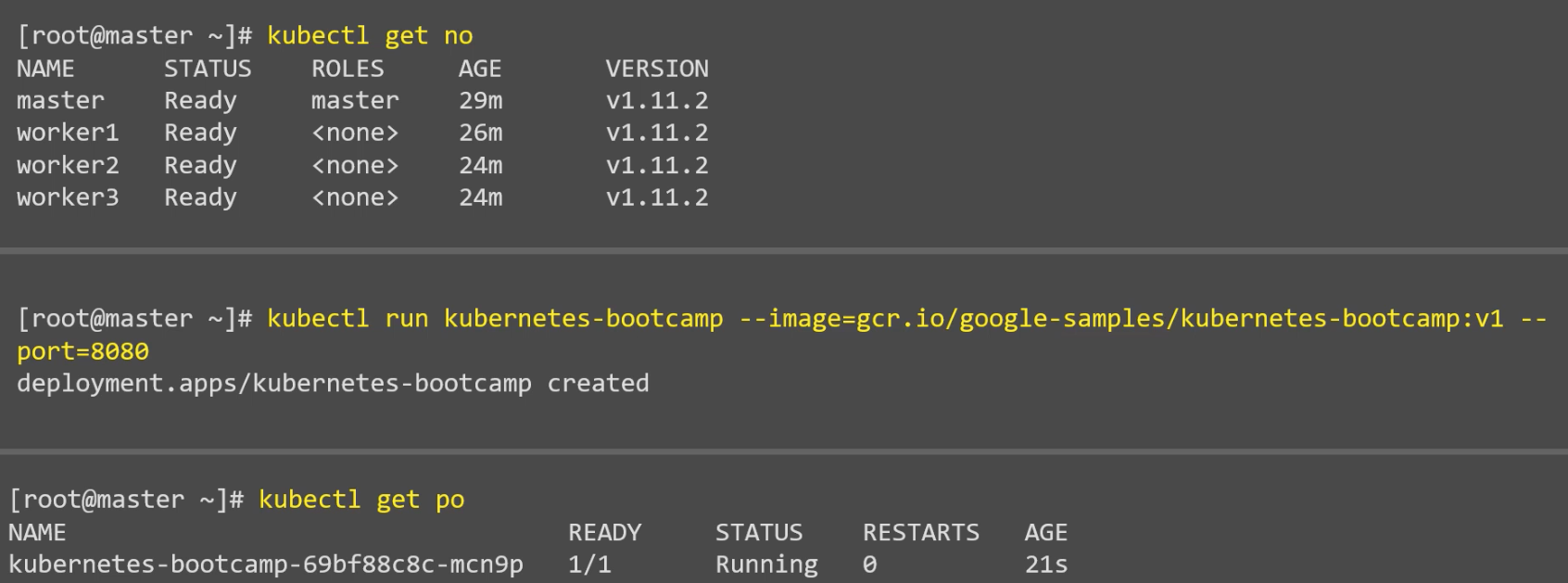The width and height of the screenshot is (1568, 583).
Task: Click pod name 'kubernetes-bootcamp-69bf88c8c-mcn9p'
Action: tap(266, 564)
